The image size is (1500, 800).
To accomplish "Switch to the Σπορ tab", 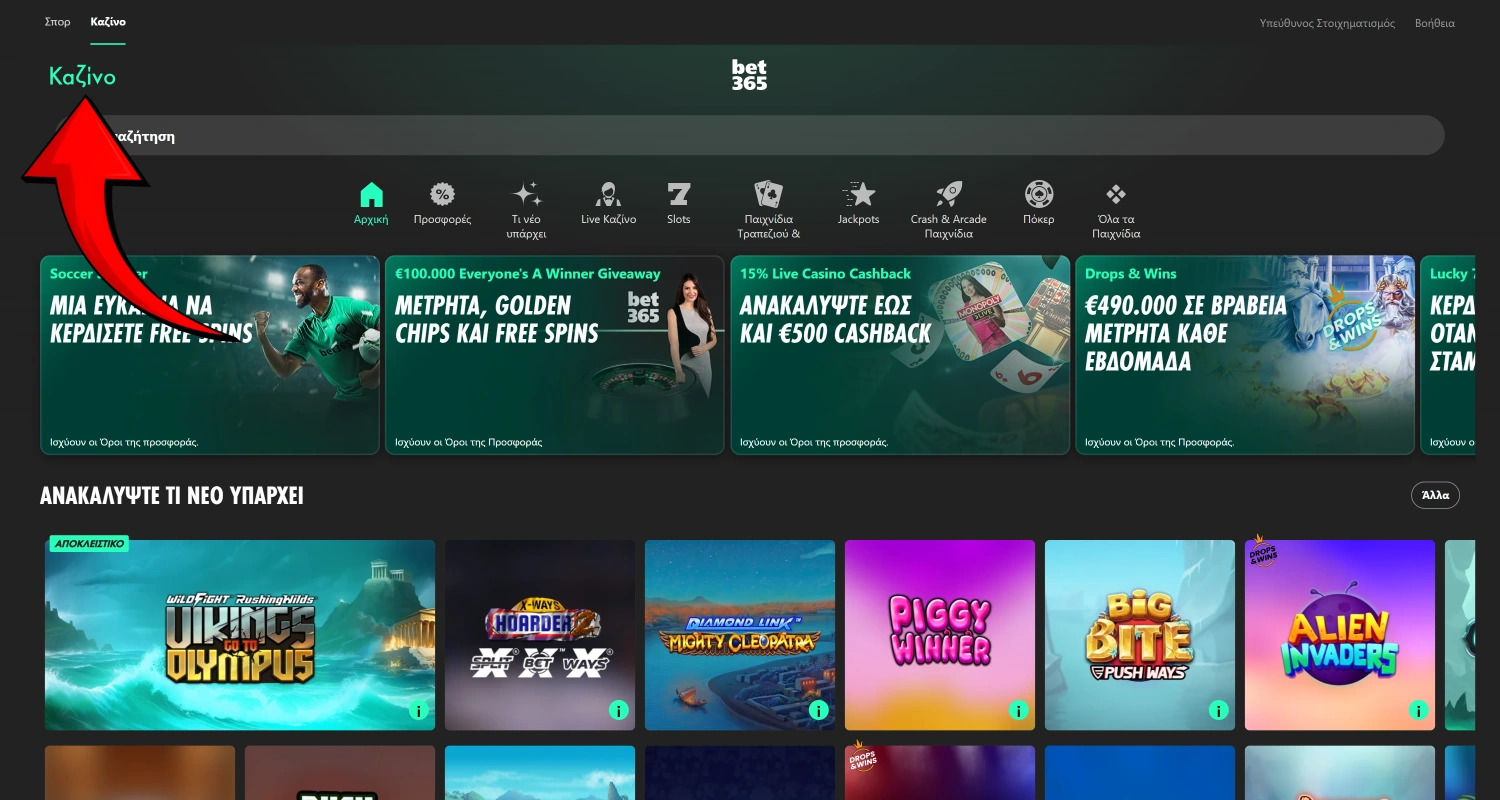I will (58, 22).
